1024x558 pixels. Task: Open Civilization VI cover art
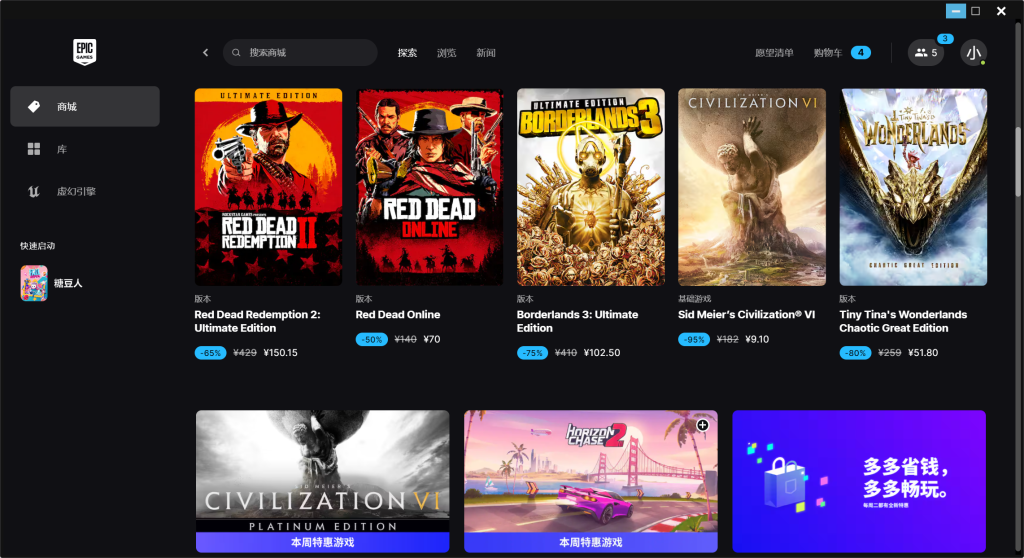point(752,187)
